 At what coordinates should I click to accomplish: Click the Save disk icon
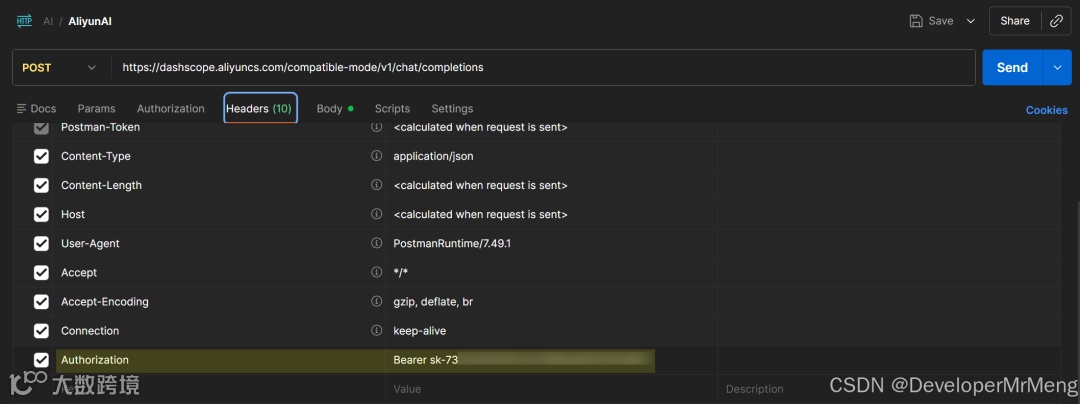916,21
